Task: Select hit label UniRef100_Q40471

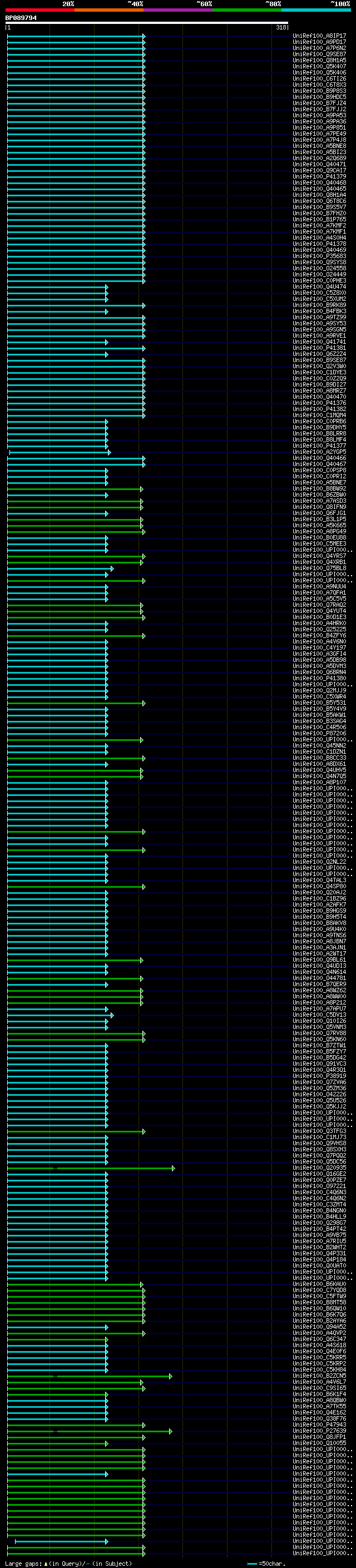Action: click(x=319, y=164)
